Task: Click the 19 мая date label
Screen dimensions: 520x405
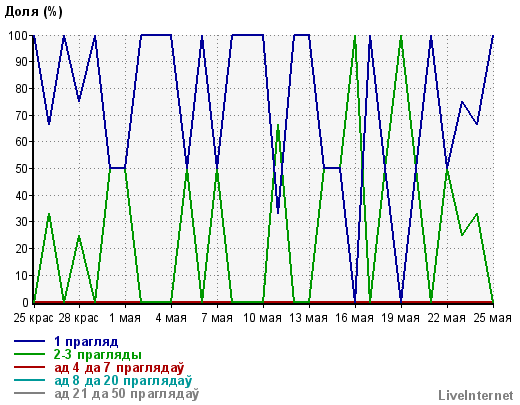Action: [400, 318]
